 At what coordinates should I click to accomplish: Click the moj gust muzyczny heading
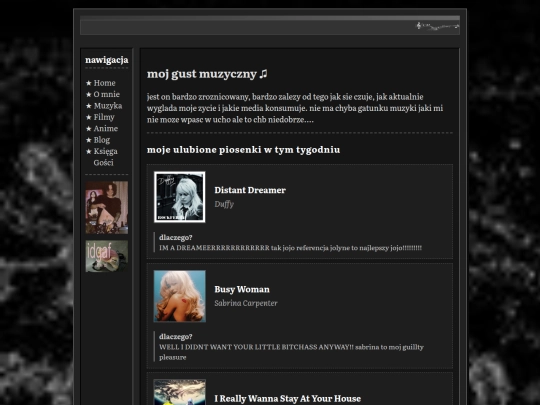207,74
